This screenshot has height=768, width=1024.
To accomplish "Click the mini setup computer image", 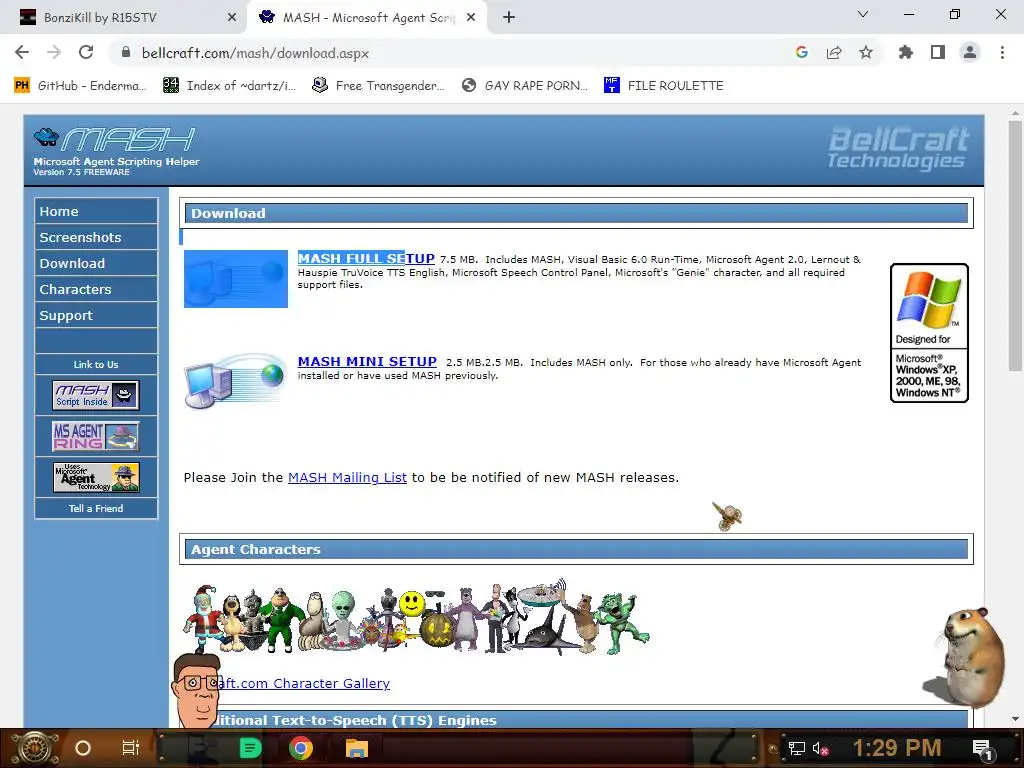I will [x=236, y=381].
